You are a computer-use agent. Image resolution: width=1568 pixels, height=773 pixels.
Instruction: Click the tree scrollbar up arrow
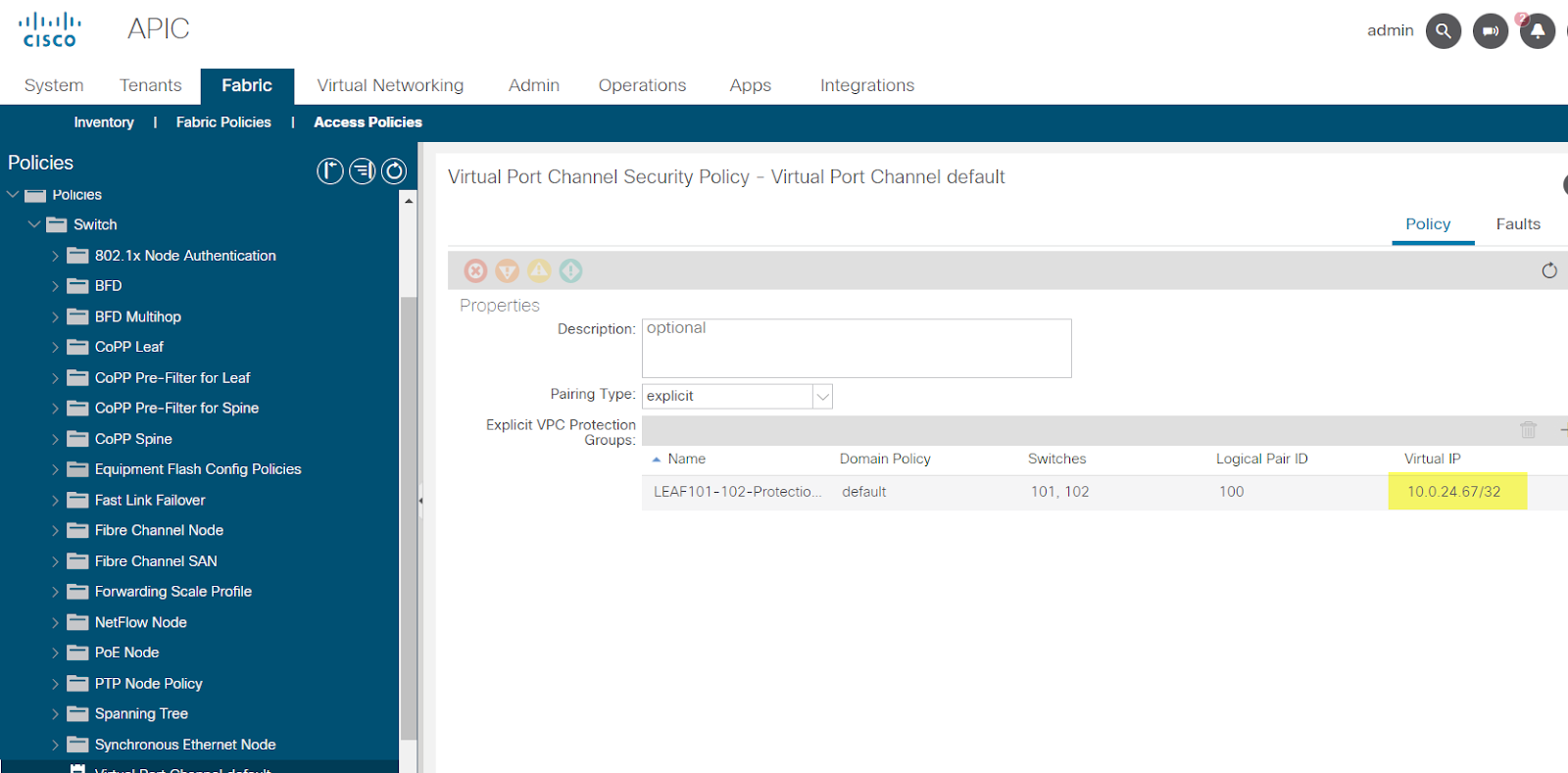coord(409,200)
